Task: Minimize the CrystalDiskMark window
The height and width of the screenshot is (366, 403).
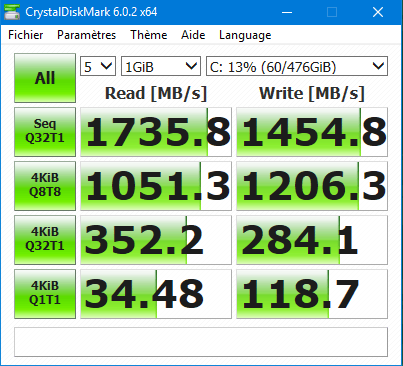Action: tap(287, 12)
